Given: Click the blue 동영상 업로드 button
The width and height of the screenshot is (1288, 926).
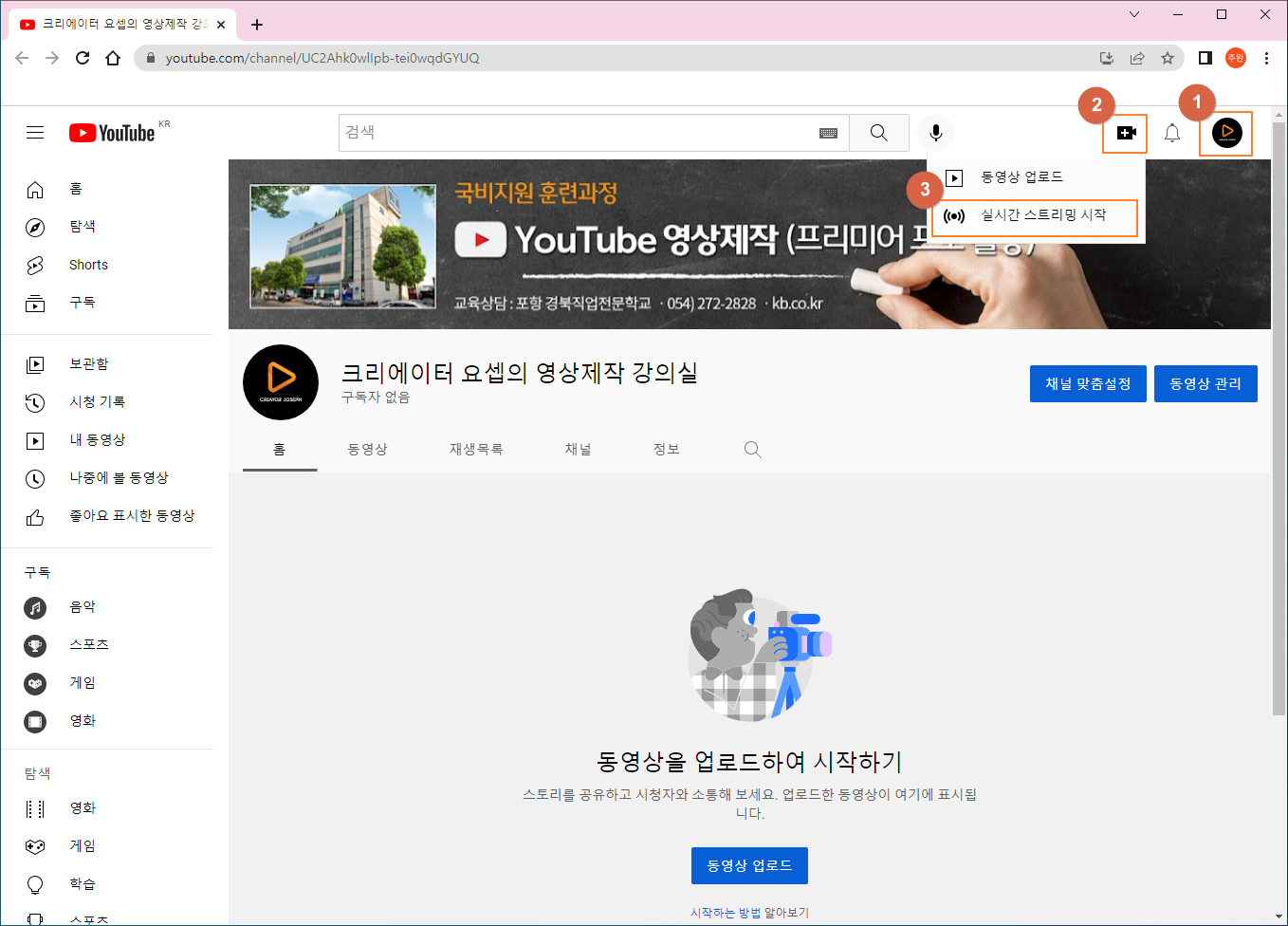Looking at the screenshot, I should [749, 865].
